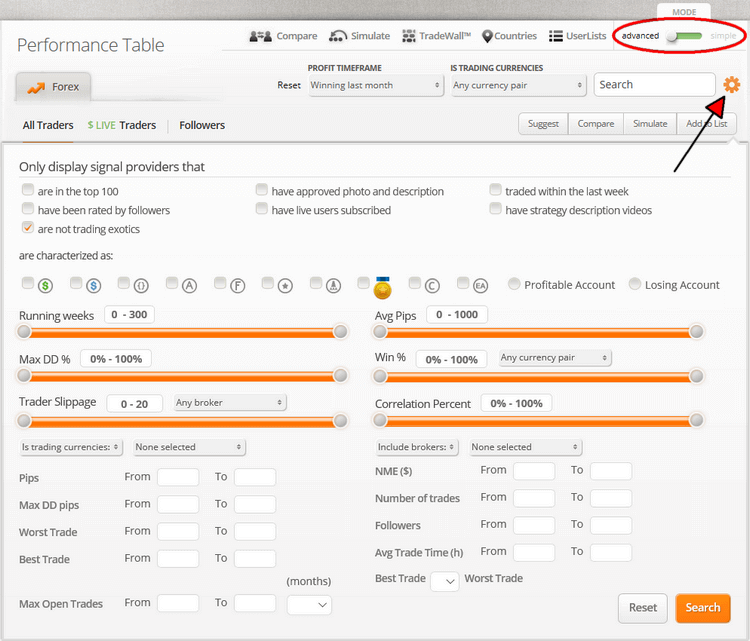Open the Simulate icon in top bar
This screenshot has width=750, height=641.
pyautogui.click(x=338, y=36)
